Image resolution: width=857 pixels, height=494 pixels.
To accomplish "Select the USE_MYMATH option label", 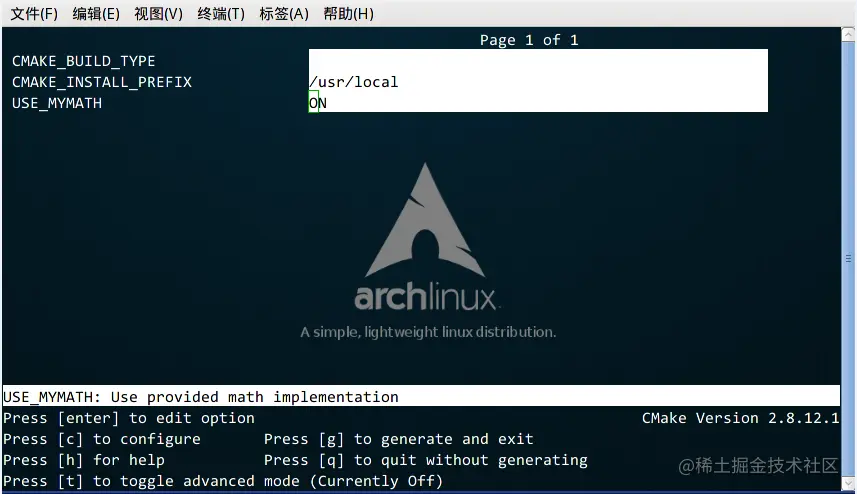I will [57, 103].
